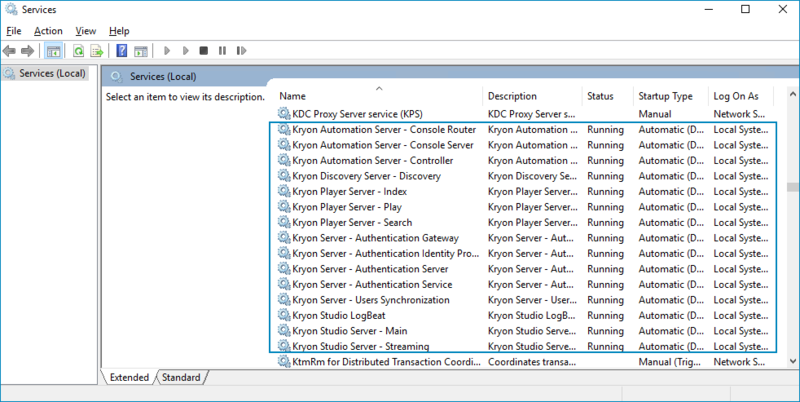Click gear icon of Kryon Discovery Server row
The image size is (800, 402).
click(284, 175)
